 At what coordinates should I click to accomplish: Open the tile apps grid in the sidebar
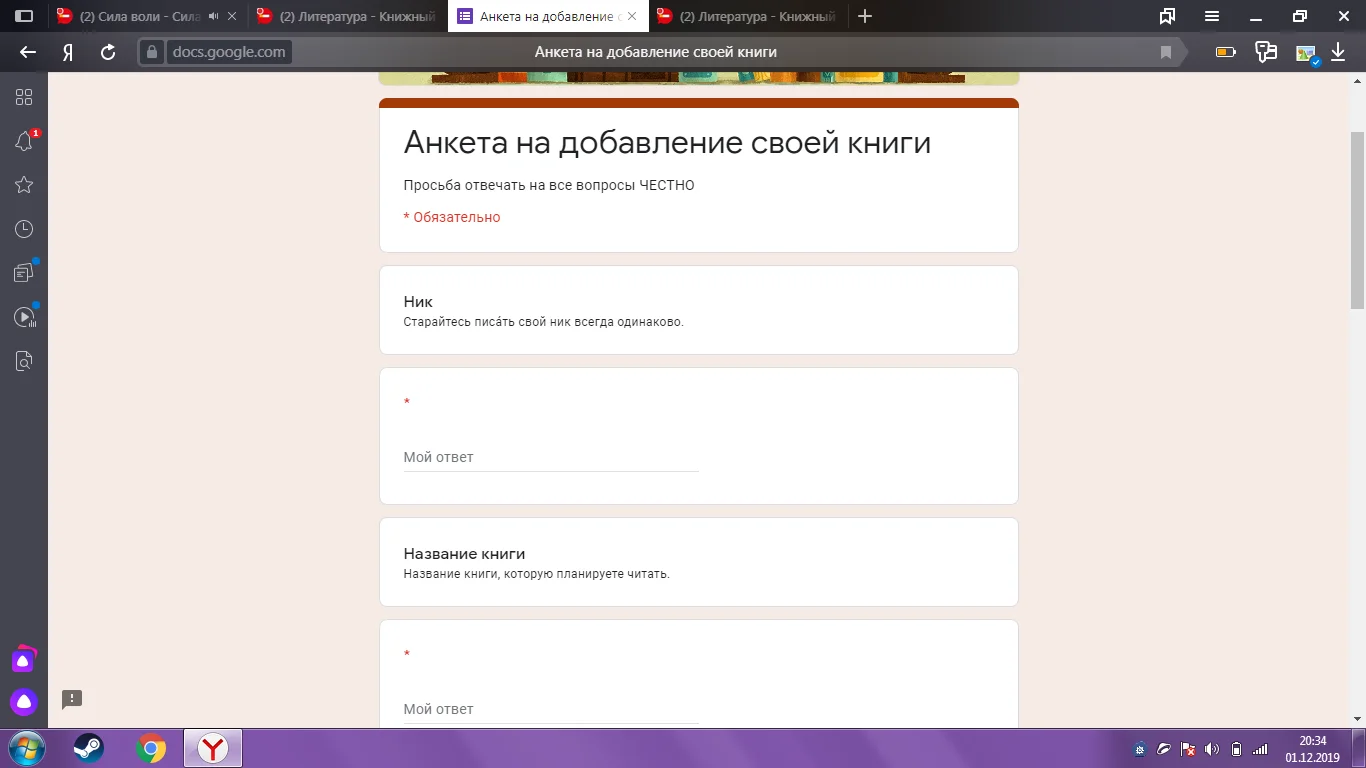tap(24, 97)
